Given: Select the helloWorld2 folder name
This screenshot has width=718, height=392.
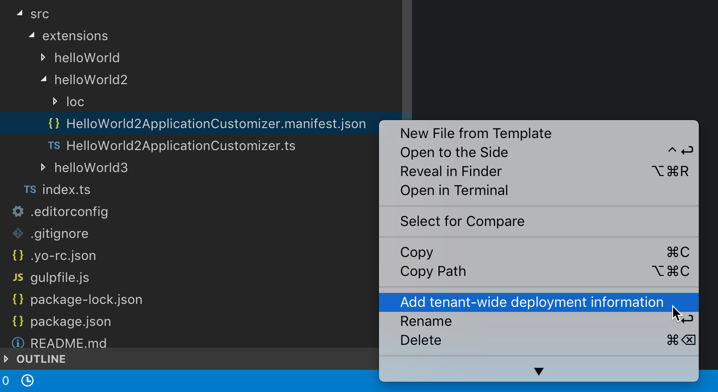Looking at the screenshot, I should [x=91, y=80].
